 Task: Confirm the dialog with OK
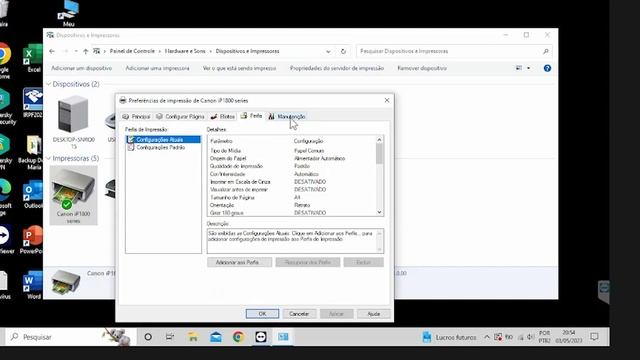pyautogui.click(x=262, y=314)
